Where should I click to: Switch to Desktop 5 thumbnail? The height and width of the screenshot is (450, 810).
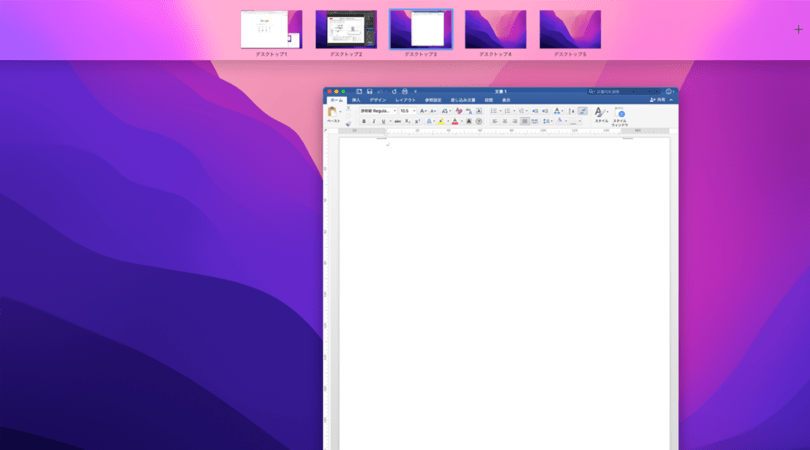point(570,29)
